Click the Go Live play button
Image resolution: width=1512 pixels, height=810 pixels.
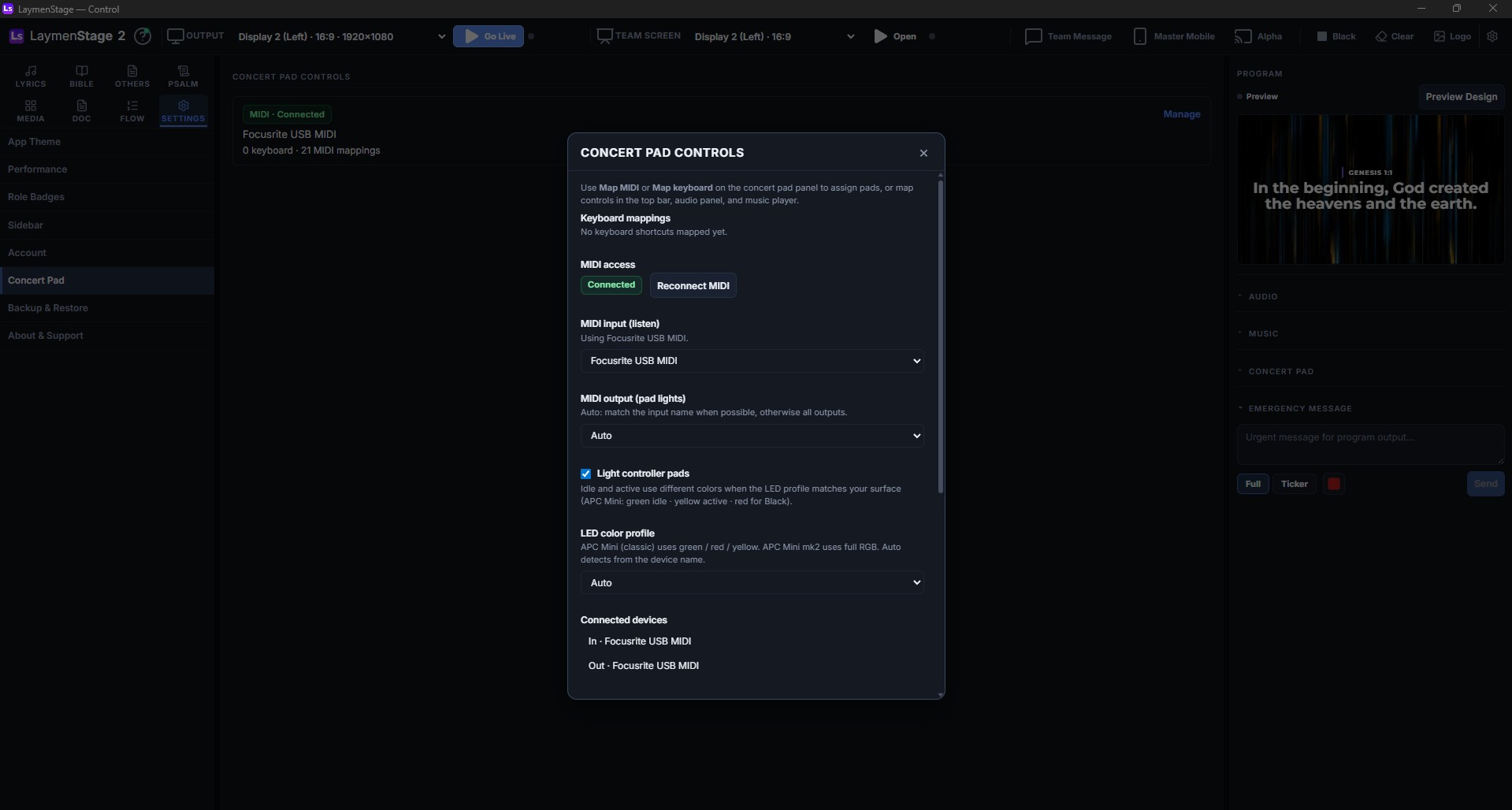pyautogui.click(x=489, y=36)
